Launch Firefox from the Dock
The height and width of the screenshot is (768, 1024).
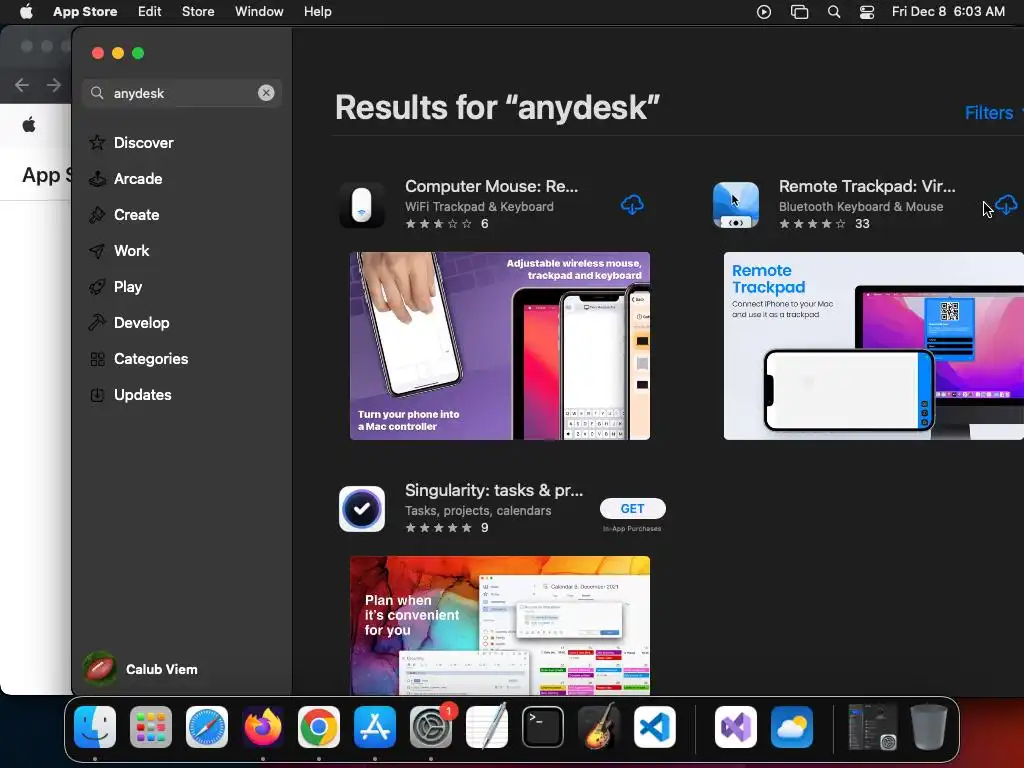tap(263, 727)
